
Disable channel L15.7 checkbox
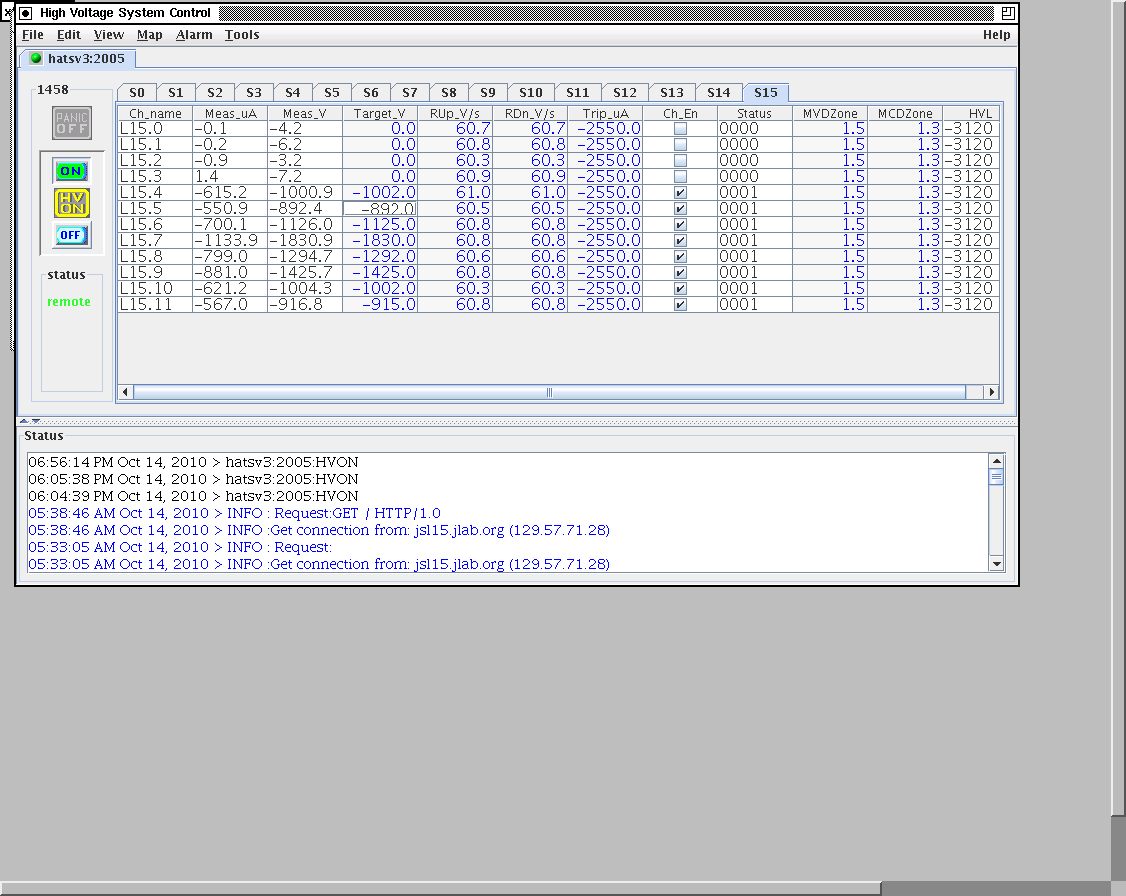tap(680, 241)
